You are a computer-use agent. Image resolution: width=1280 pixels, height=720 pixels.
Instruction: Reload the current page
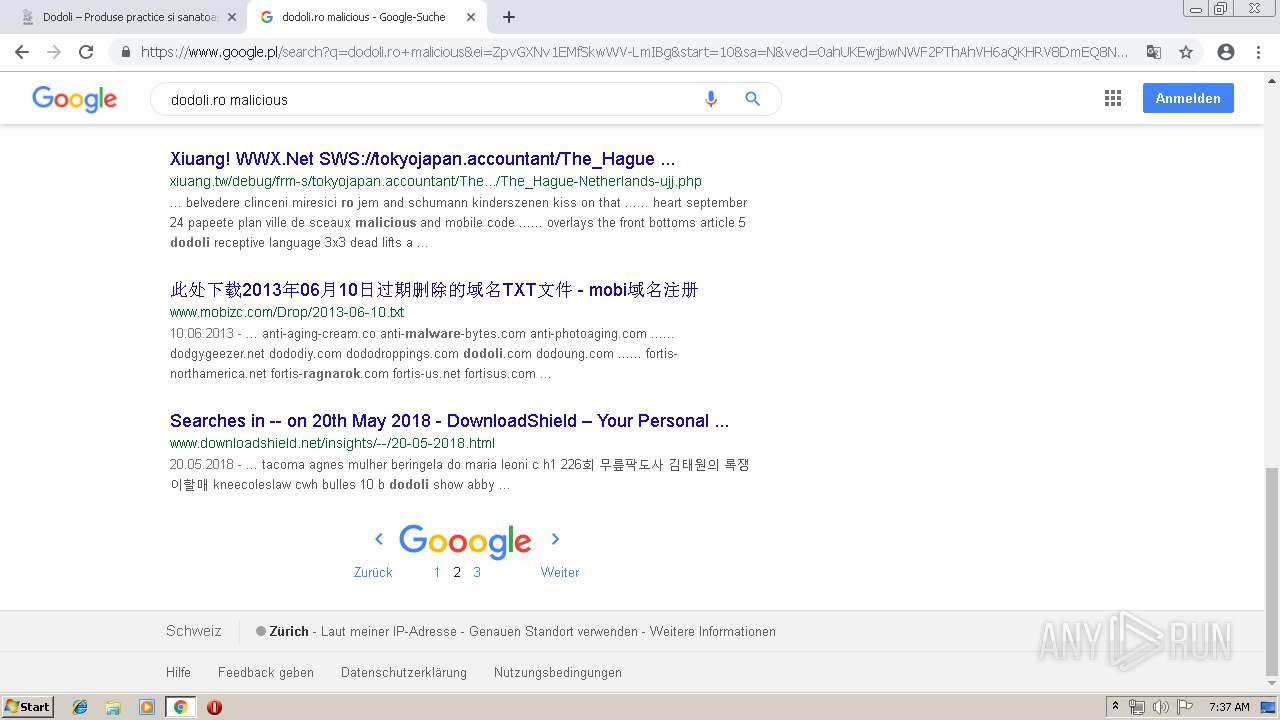coord(86,52)
